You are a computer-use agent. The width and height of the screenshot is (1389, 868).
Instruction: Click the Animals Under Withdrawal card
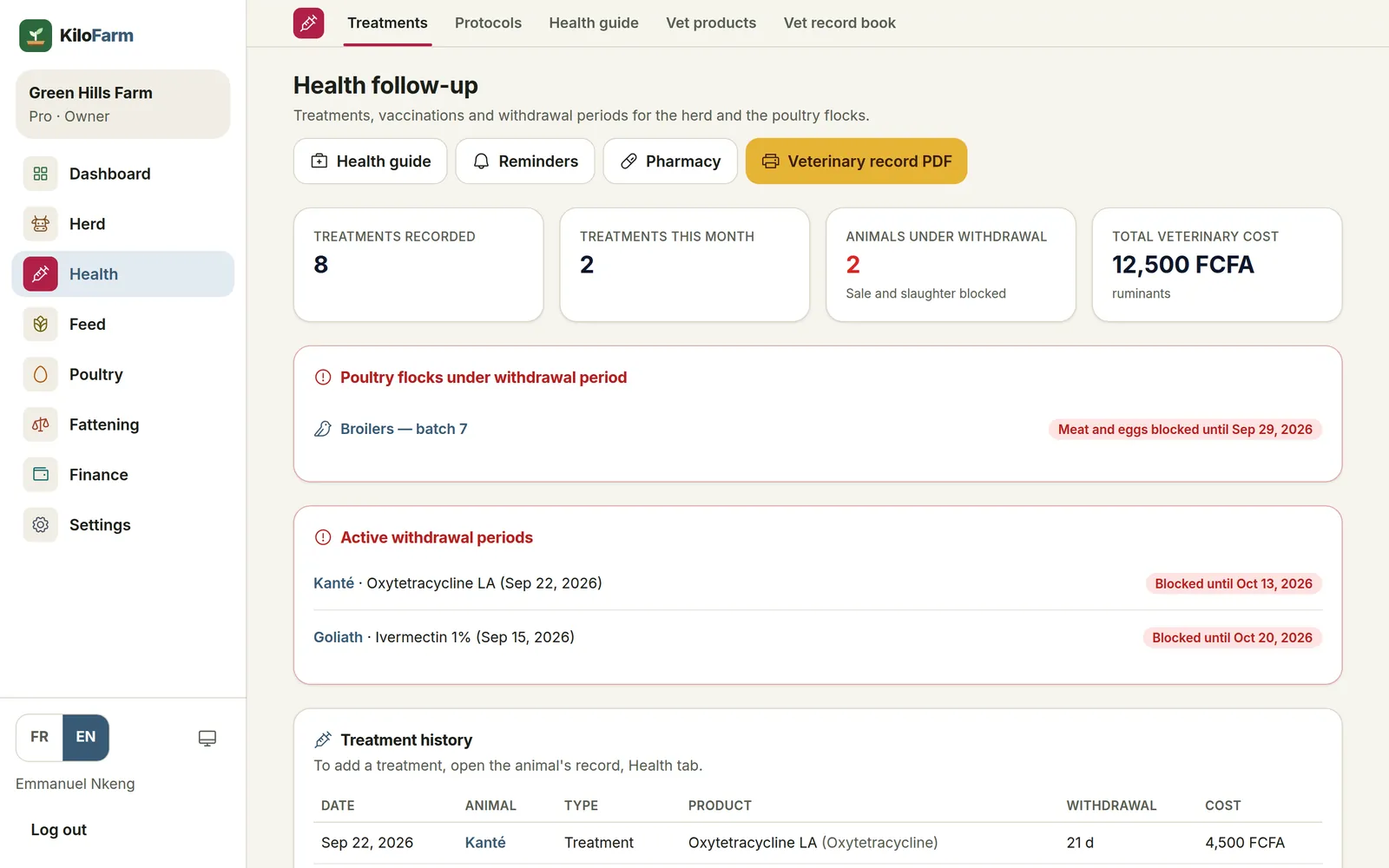point(951,265)
